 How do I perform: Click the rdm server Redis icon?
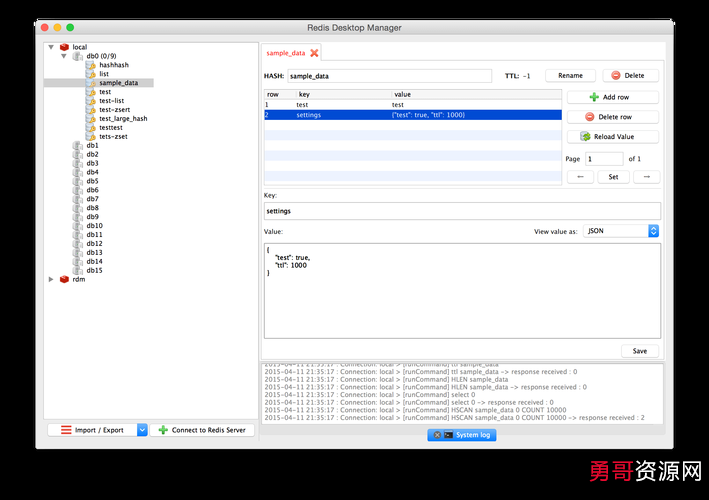point(64,279)
